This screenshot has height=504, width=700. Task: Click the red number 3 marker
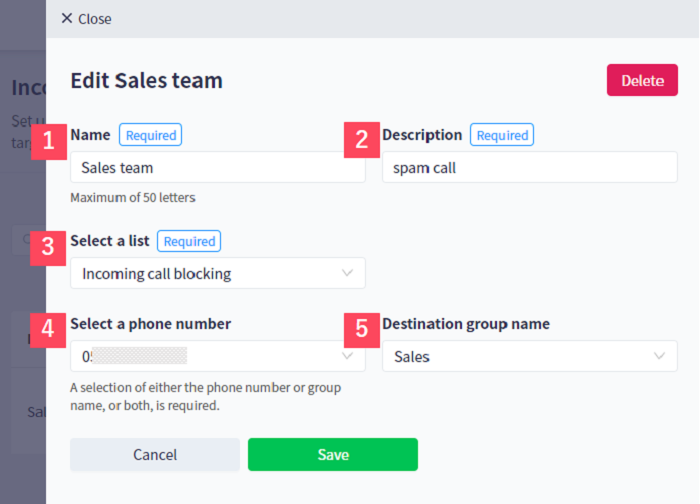point(48,247)
